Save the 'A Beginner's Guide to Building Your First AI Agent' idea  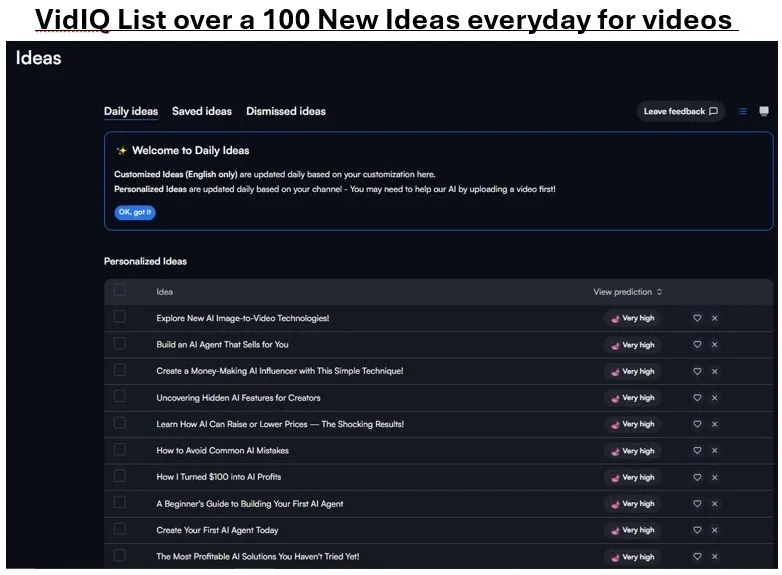tap(697, 504)
